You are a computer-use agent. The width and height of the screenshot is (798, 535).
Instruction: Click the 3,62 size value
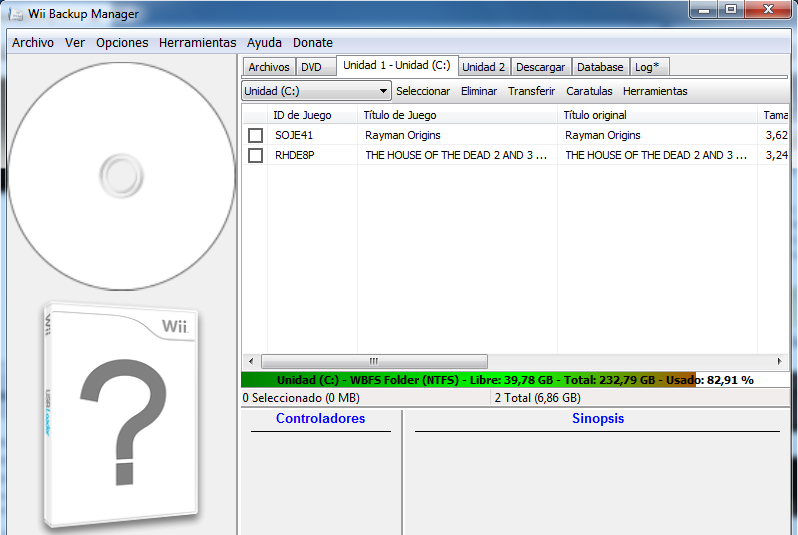pos(777,135)
